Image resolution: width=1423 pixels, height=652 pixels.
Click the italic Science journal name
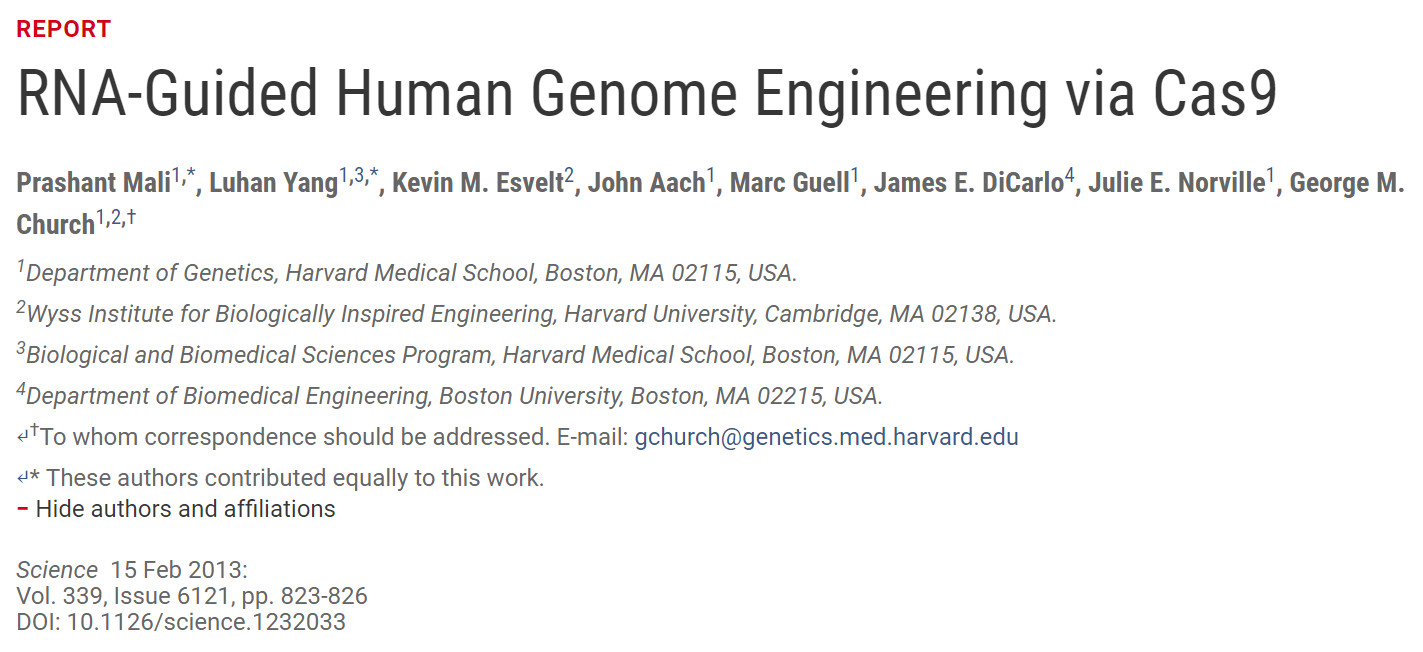tap(57, 570)
